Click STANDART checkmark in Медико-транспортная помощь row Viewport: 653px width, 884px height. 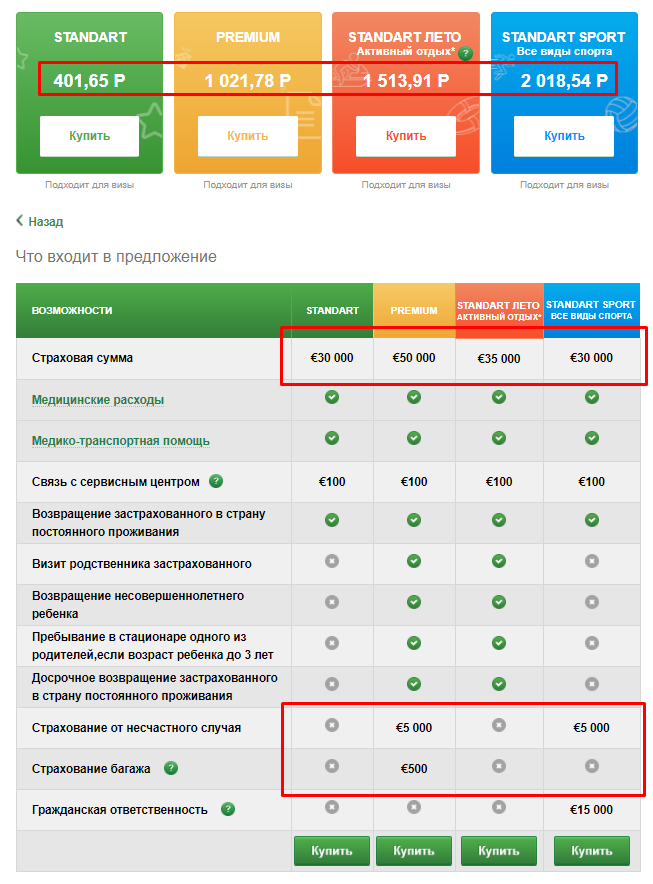click(332, 438)
